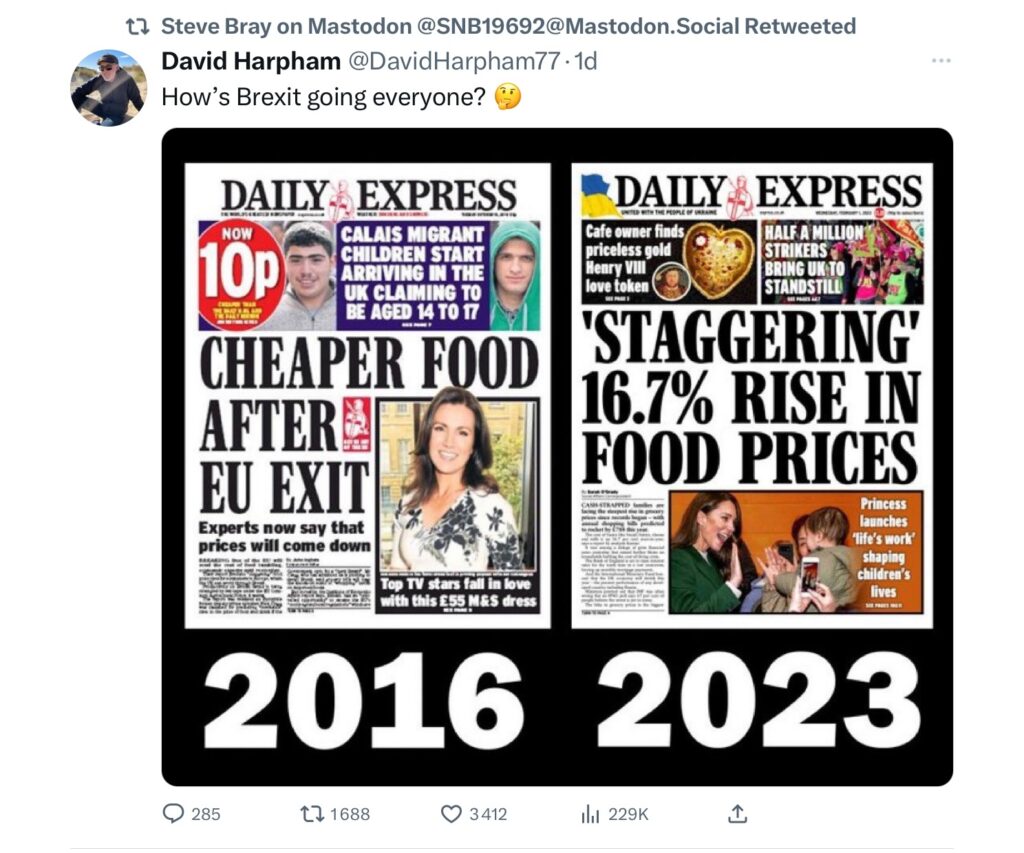Like the tweet with heart icon
Image resolution: width=1024 pixels, height=853 pixels.
[x=451, y=814]
